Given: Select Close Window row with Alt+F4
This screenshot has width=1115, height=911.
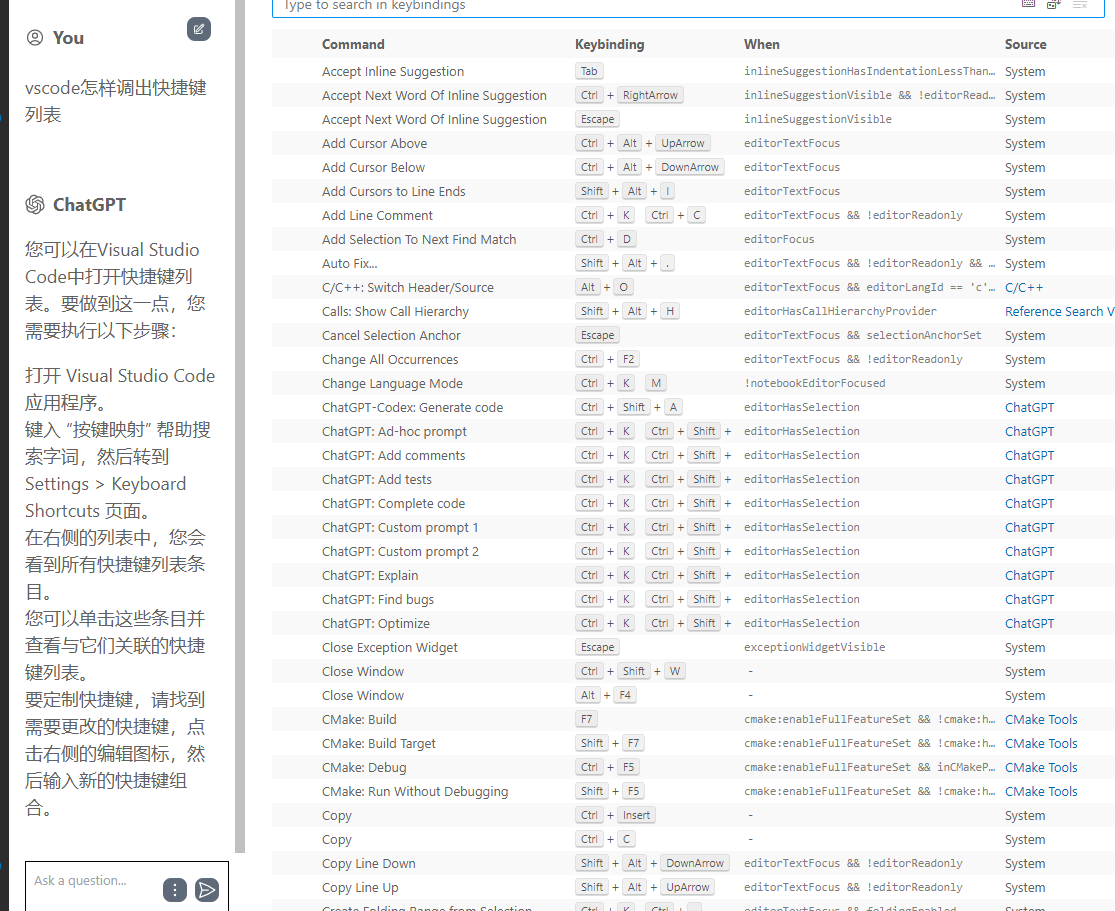Looking at the screenshot, I should tap(693, 696).
